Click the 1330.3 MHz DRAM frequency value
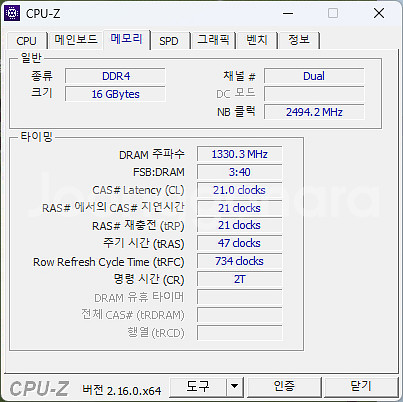The image size is (403, 402). coord(239,154)
